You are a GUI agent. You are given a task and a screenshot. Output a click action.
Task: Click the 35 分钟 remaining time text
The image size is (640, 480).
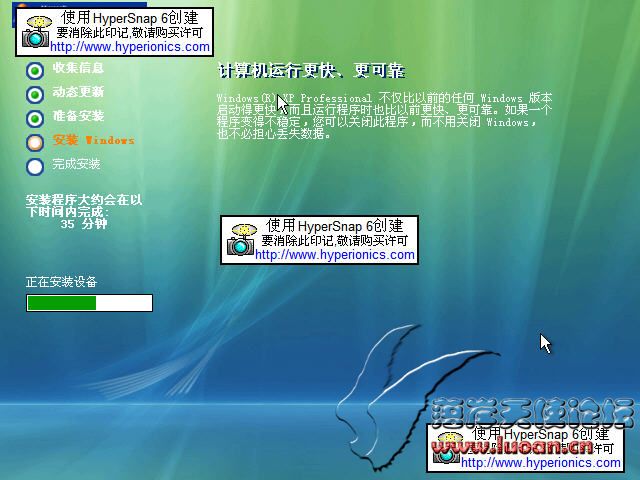pyautogui.click(x=84, y=224)
